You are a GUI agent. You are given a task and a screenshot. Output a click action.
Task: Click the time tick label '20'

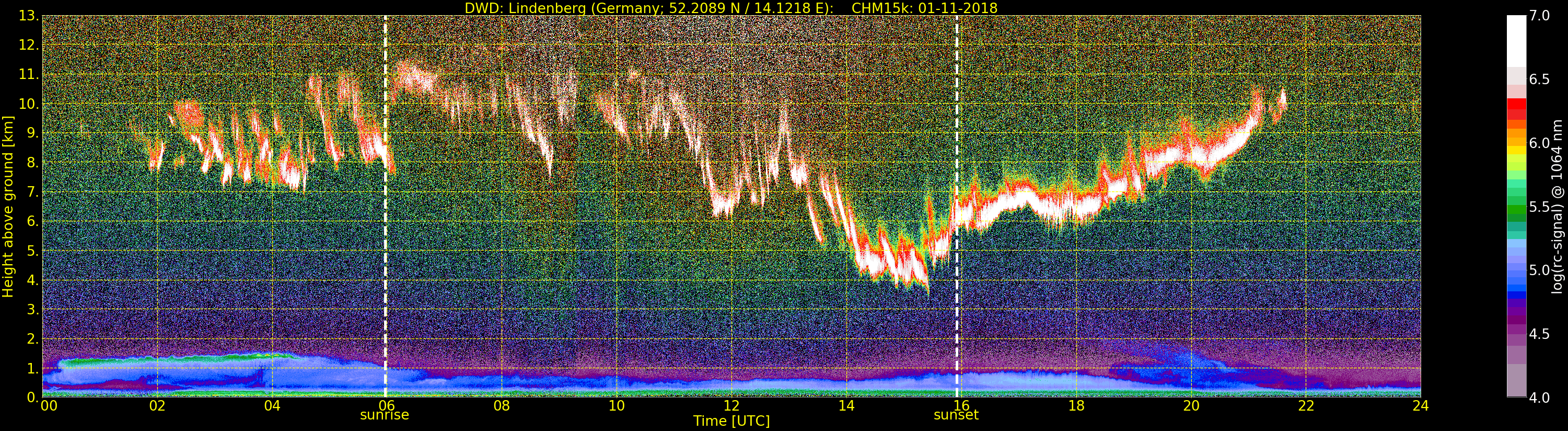point(1191,405)
